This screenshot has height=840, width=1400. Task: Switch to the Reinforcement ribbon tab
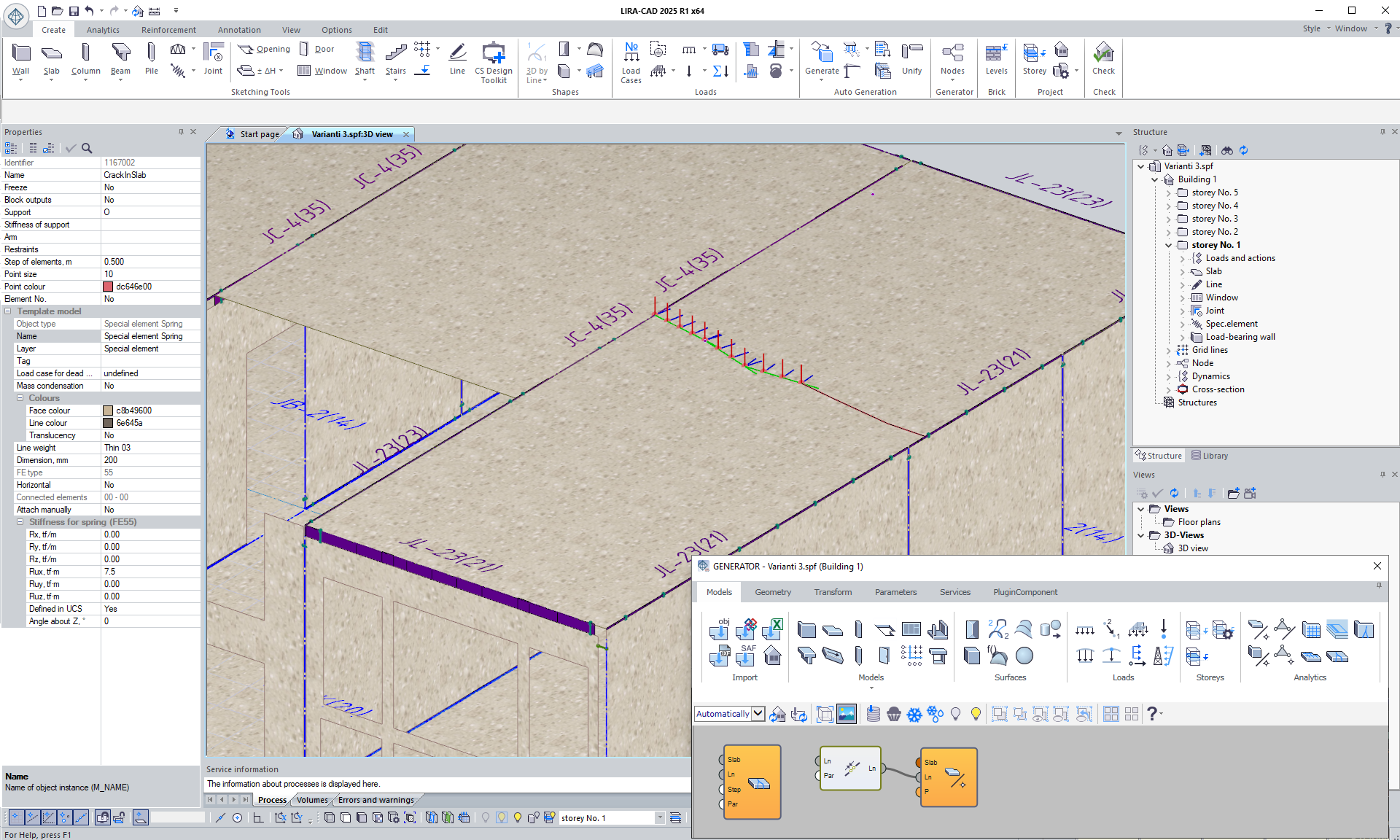[x=168, y=30]
